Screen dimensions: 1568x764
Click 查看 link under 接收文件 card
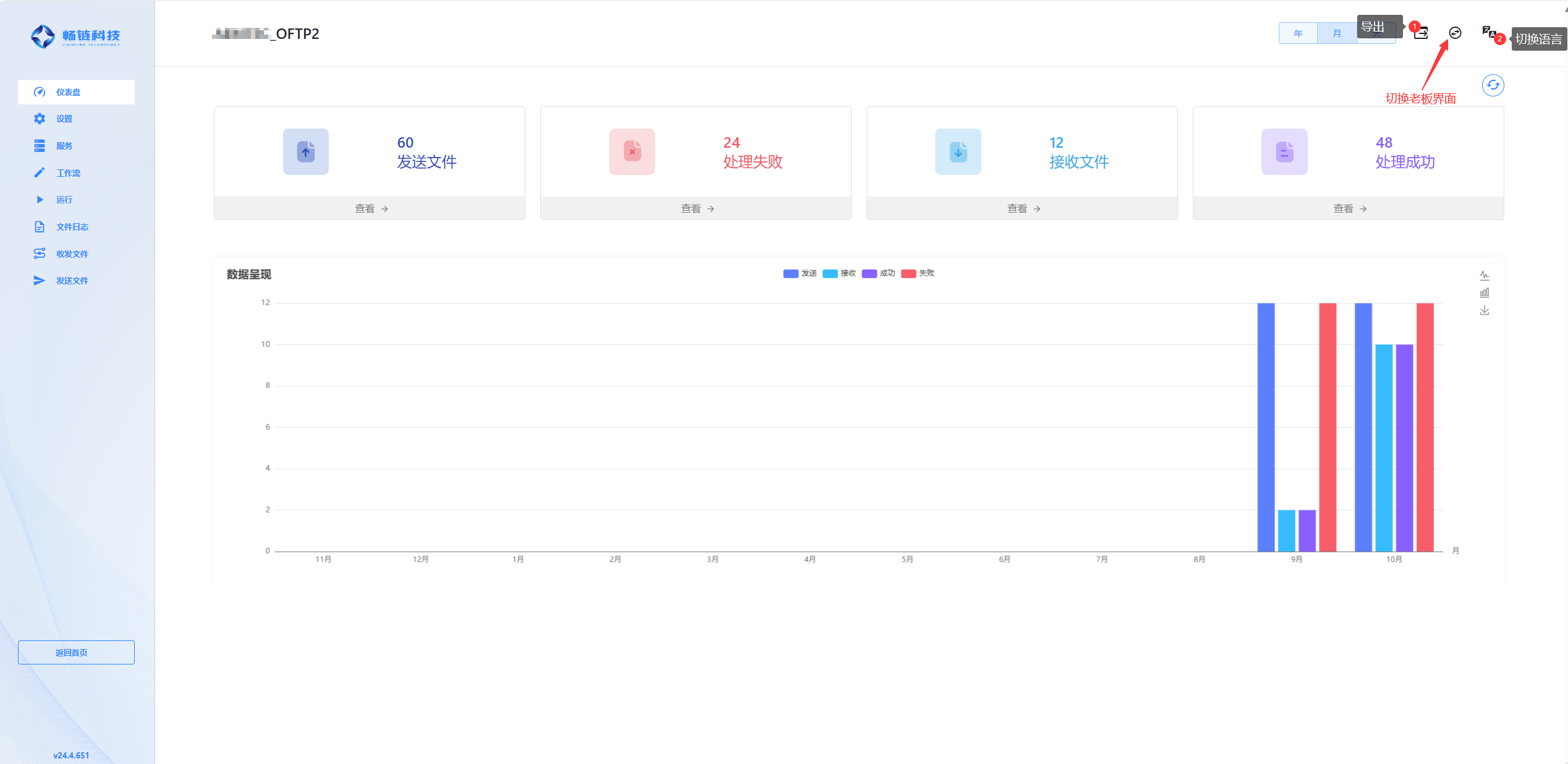[x=1023, y=209]
